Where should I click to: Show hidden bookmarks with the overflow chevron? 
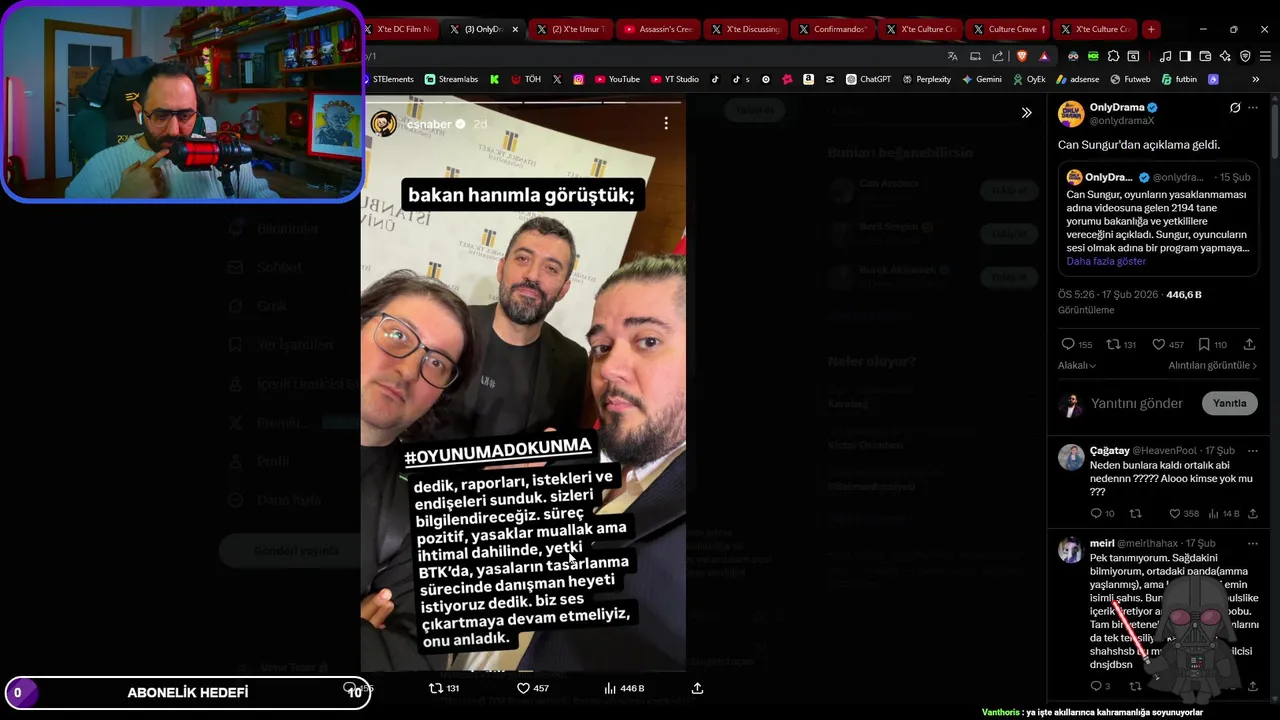point(1256,79)
